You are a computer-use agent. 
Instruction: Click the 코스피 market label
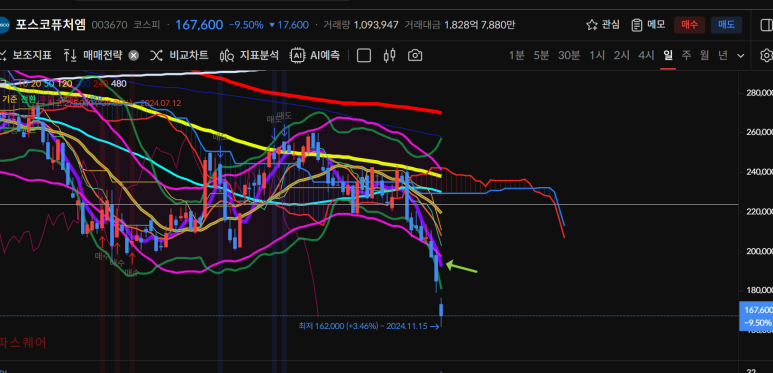pos(146,25)
